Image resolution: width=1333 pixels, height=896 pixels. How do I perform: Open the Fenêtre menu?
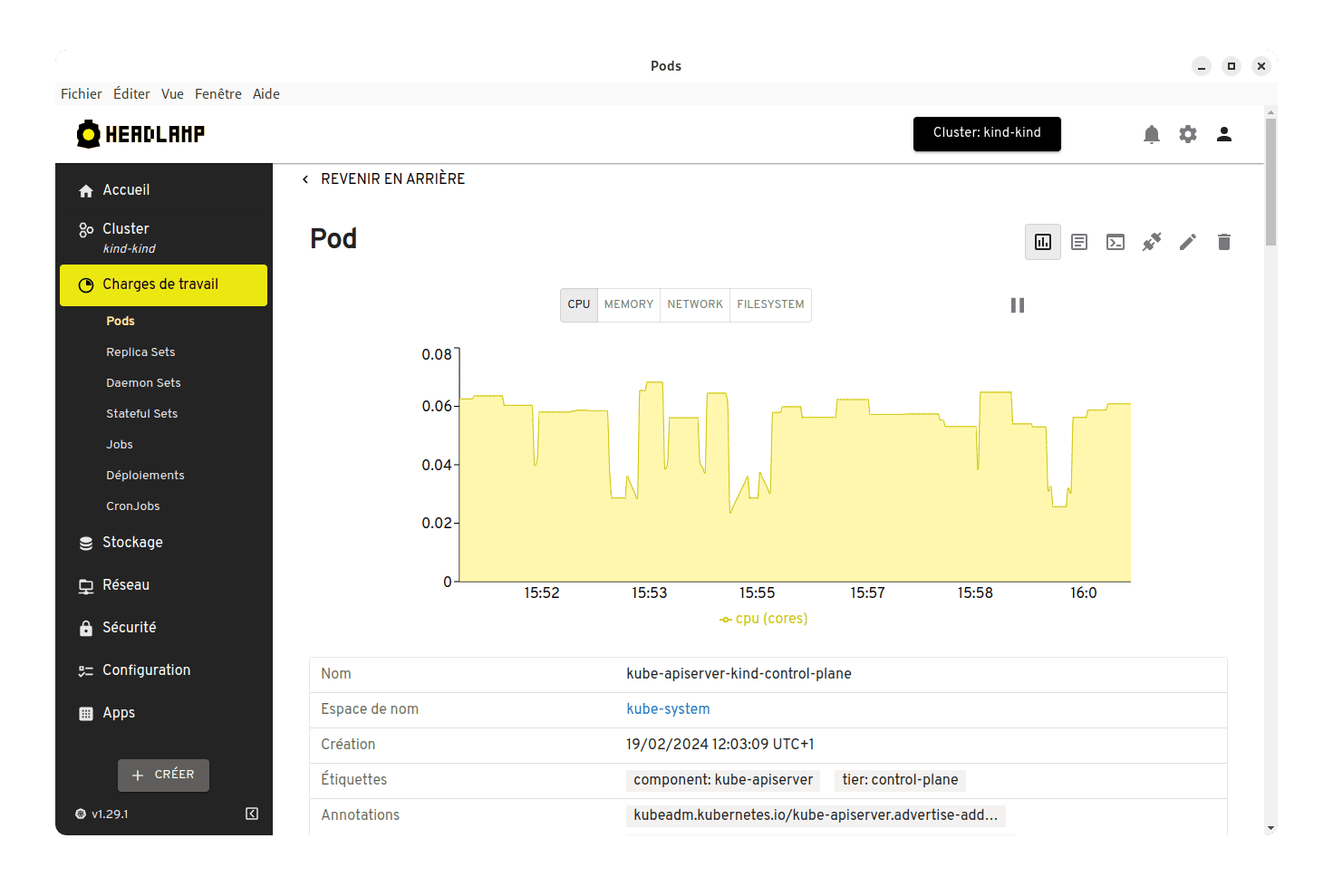coord(218,94)
